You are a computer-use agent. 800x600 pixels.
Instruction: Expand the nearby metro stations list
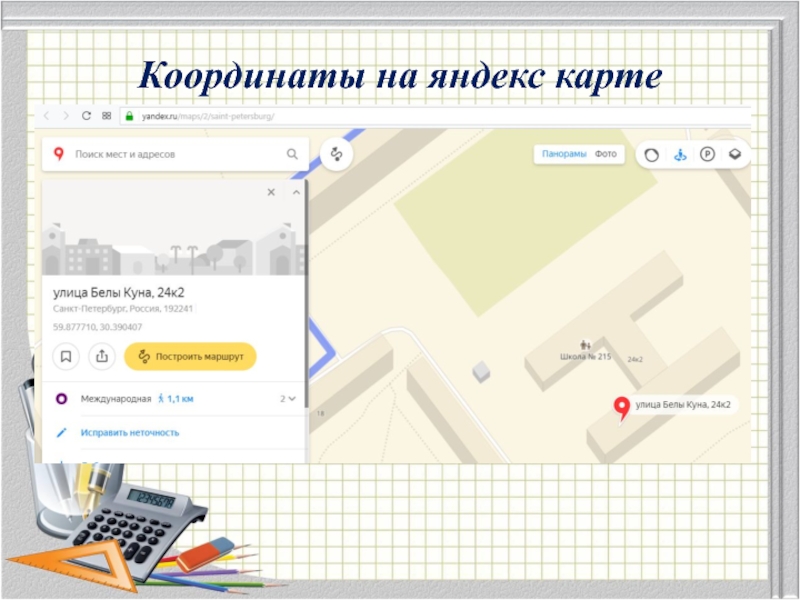pyautogui.click(x=289, y=399)
